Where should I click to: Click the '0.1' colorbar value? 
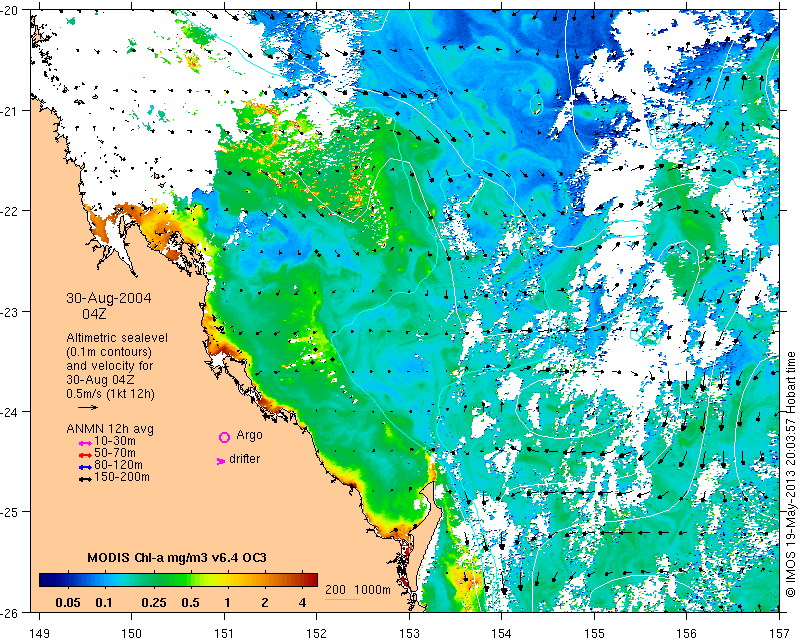104,602
